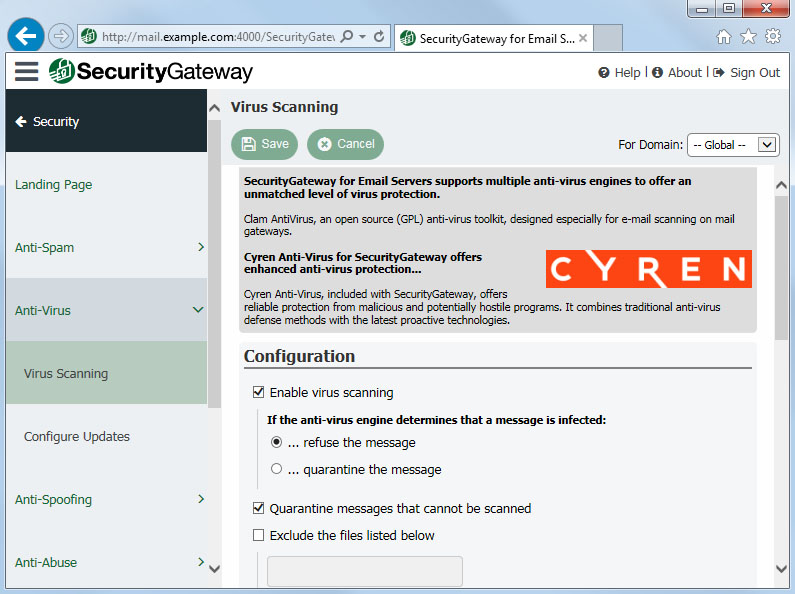Save the virus scanning settings
The width and height of the screenshot is (795, 594).
(x=264, y=144)
